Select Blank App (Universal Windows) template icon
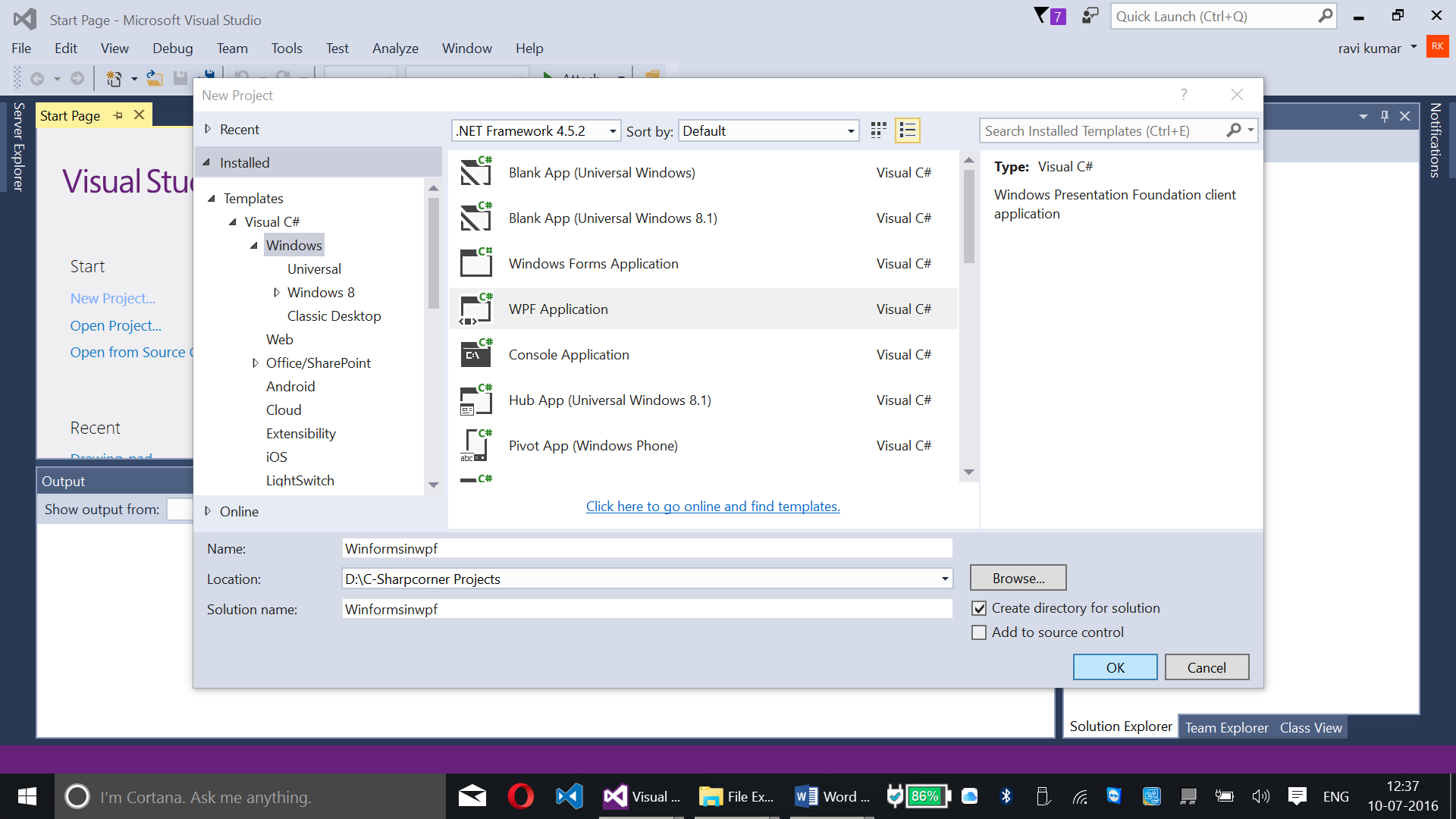Image resolution: width=1456 pixels, height=819 pixels. coord(476,172)
